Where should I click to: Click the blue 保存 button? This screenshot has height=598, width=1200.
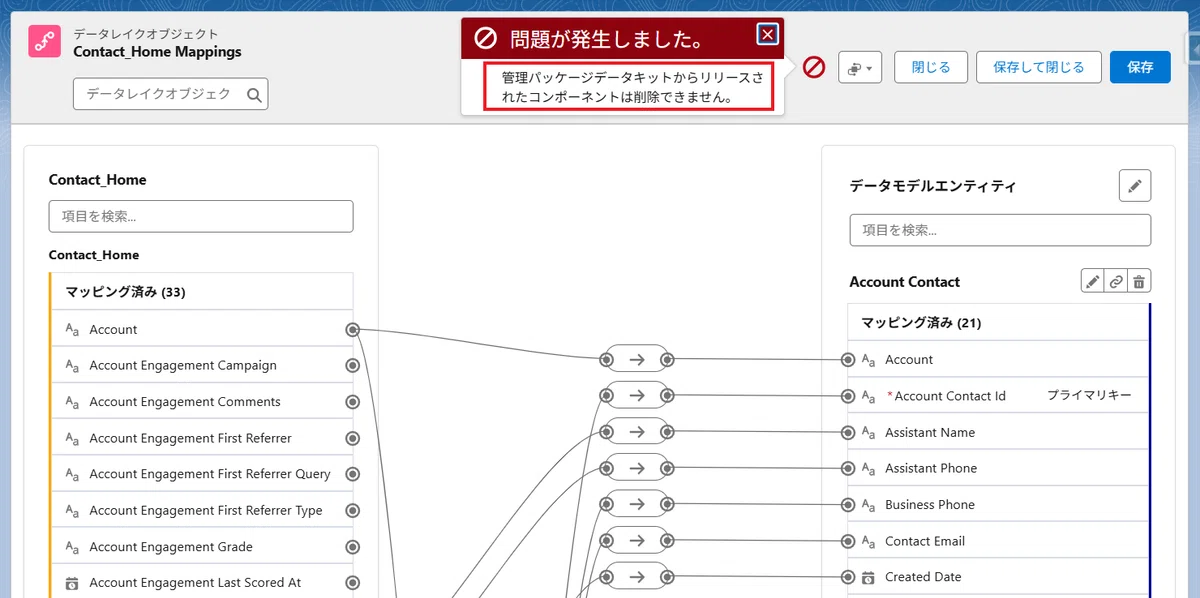point(1140,67)
